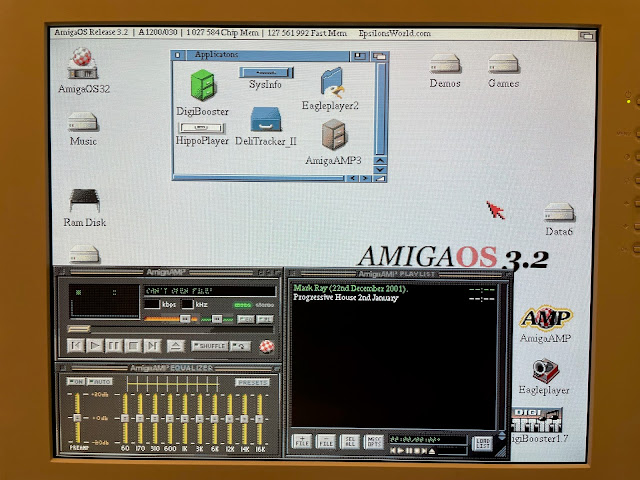Viewport: 640px width, 480px height.
Task: Select playlist entry "Mark Ray (22nd December 2001)."
Action: tap(351, 289)
